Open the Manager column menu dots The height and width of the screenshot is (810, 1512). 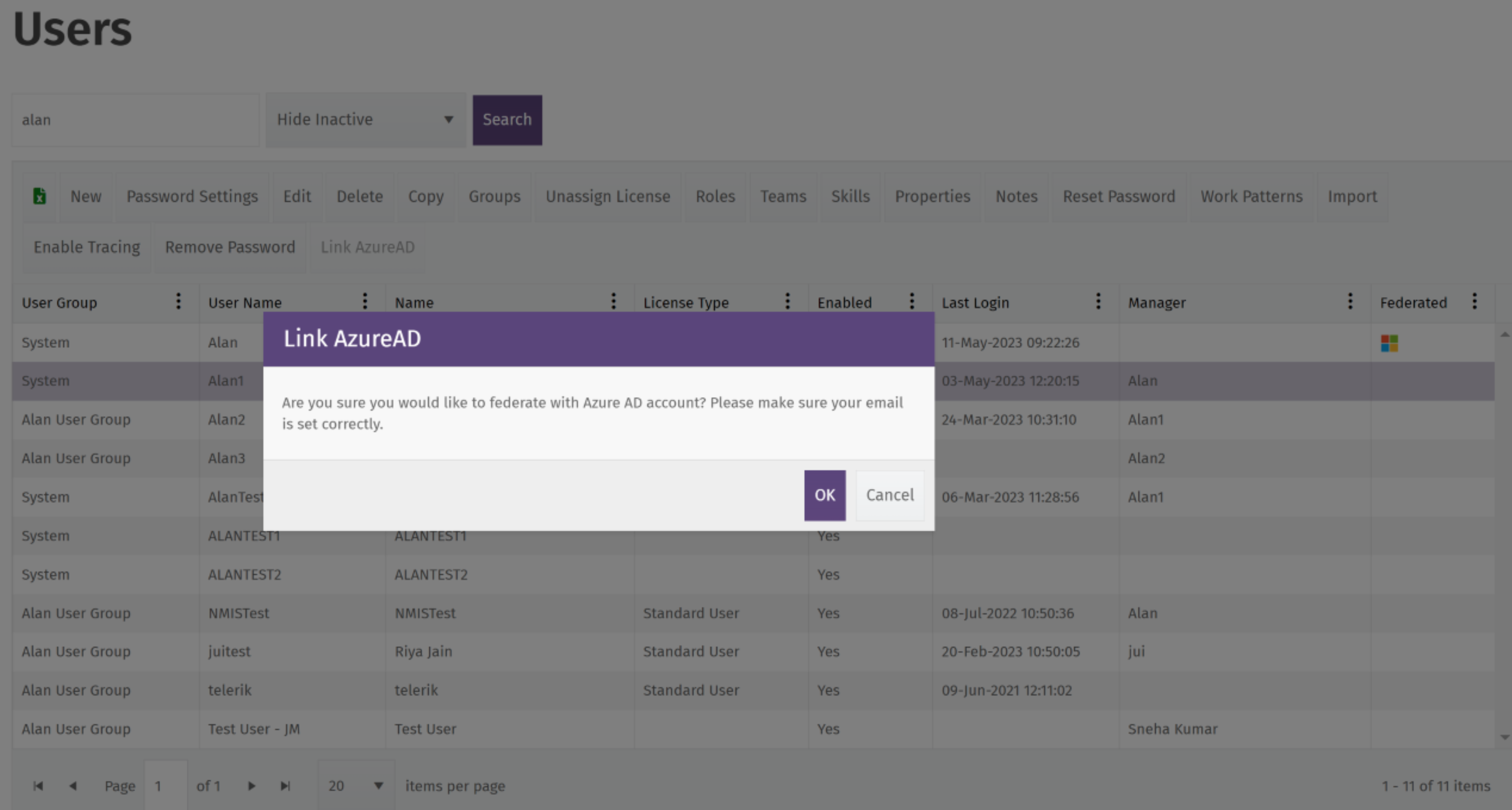point(1350,302)
